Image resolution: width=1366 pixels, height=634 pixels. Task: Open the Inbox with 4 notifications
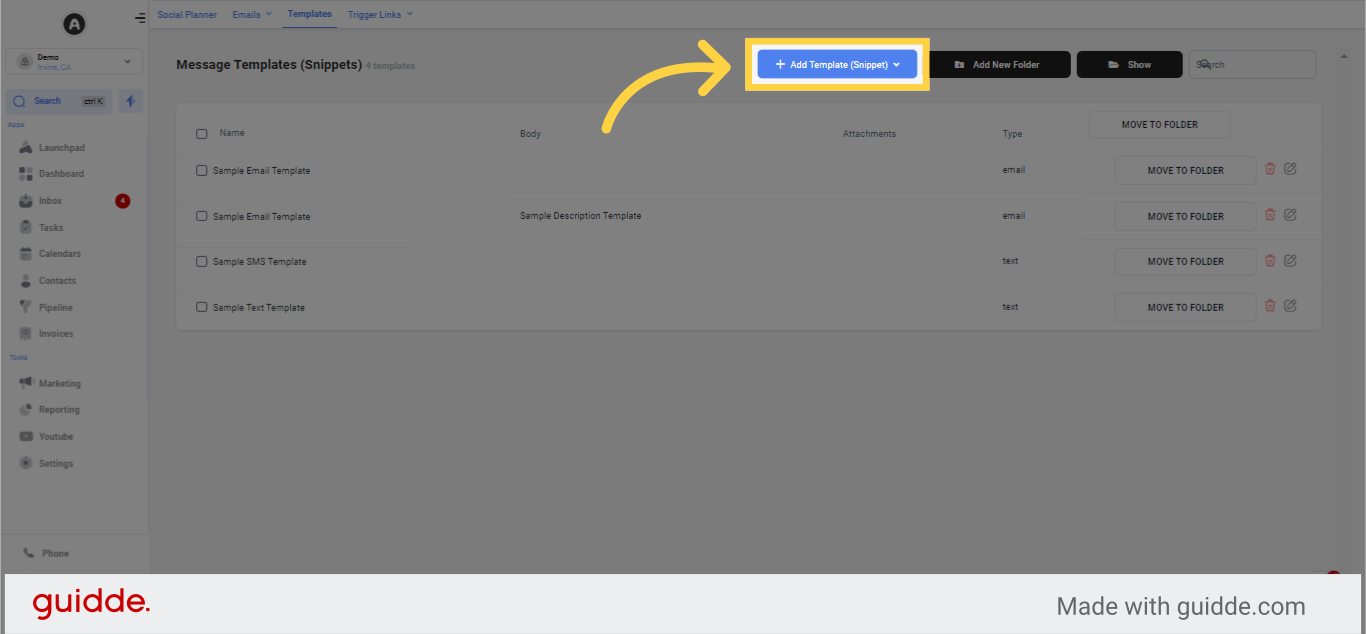(50, 200)
